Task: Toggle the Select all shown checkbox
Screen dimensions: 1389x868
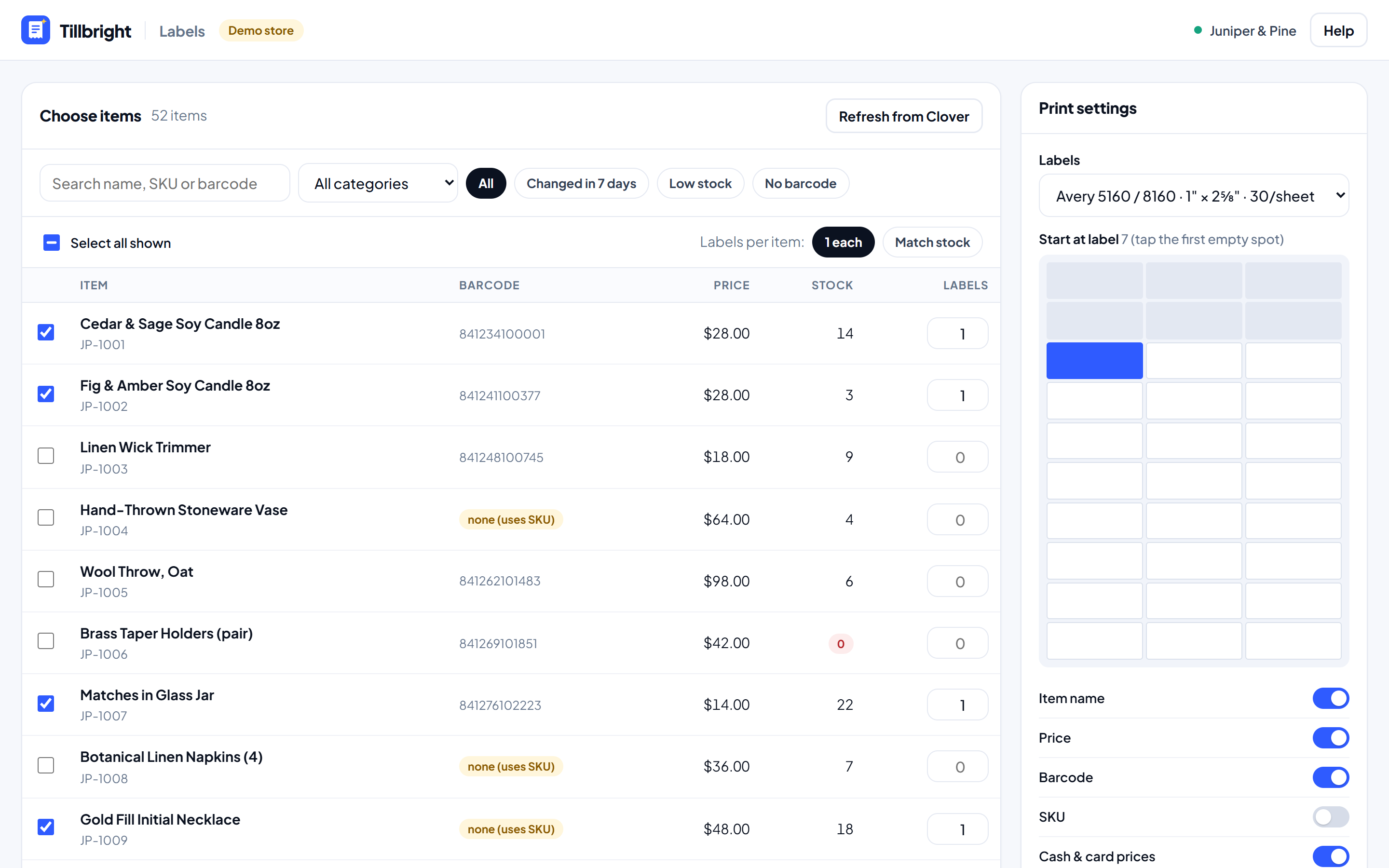Action: [52, 243]
